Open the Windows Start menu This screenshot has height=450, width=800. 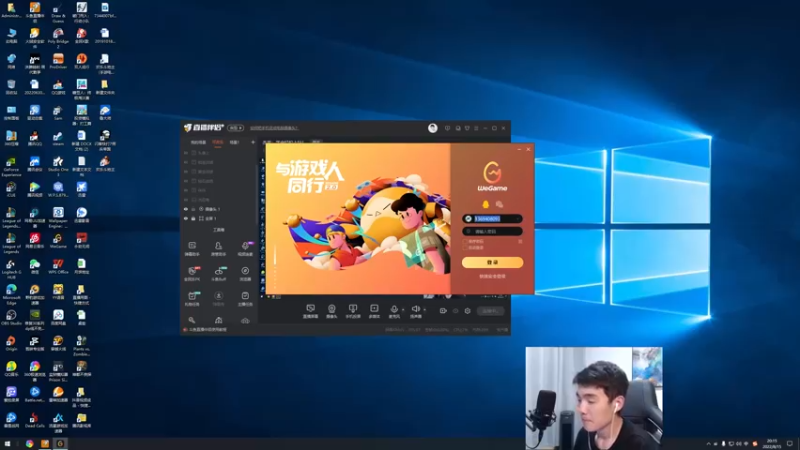click(x=7, y=444)
